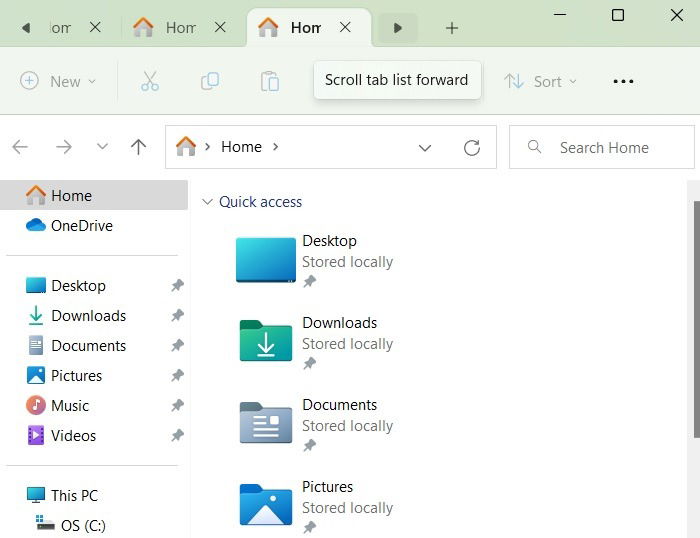Viewport: 700px width, 538px height.
Task: Open the New item dropdown
Action: click(58, 81)
